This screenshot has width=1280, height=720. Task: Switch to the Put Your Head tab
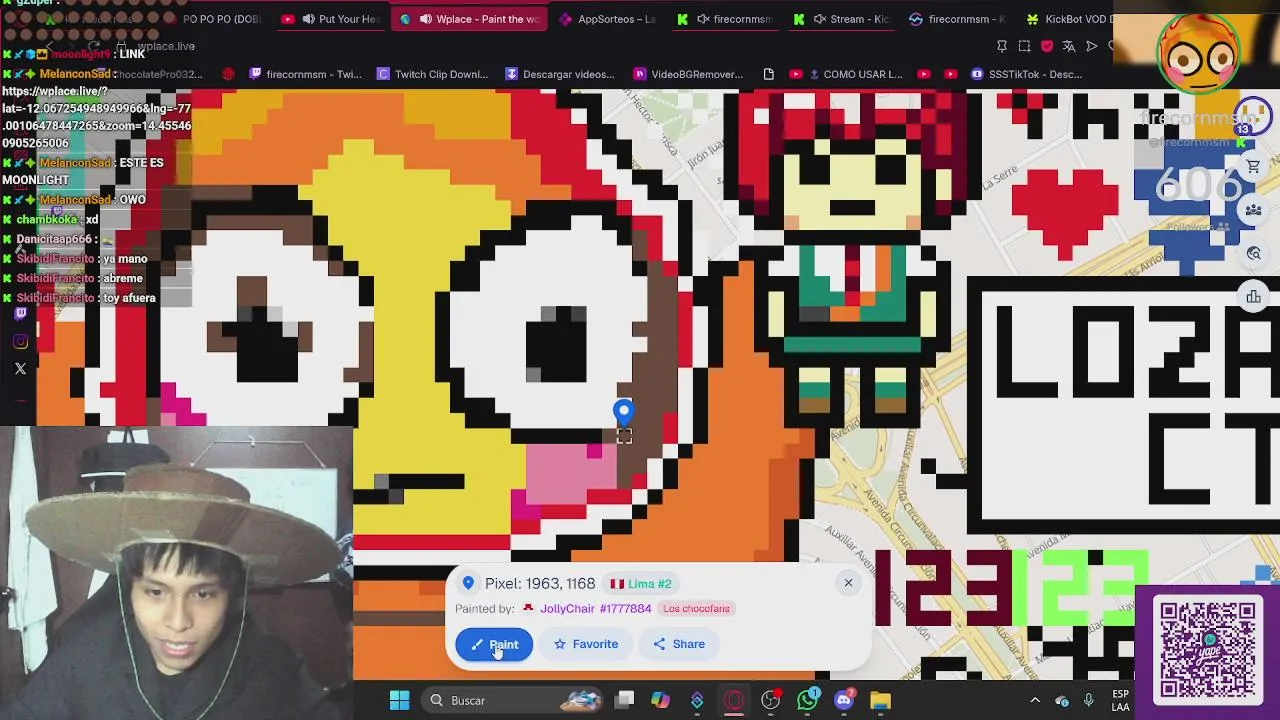[330, 19]
